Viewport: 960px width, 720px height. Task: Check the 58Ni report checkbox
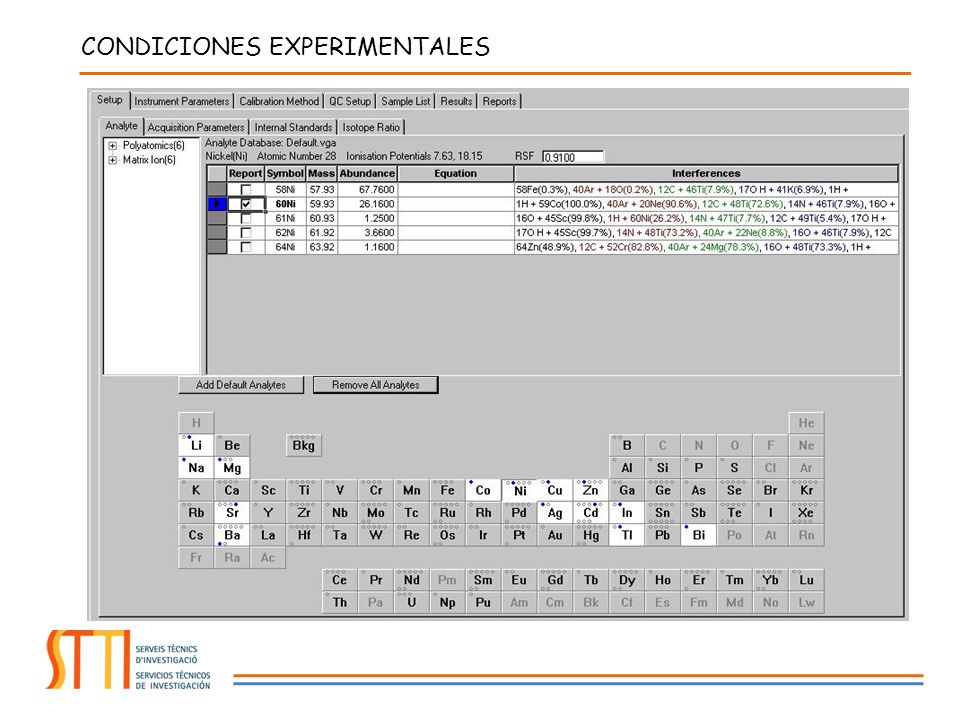click(x=246, y=189)
